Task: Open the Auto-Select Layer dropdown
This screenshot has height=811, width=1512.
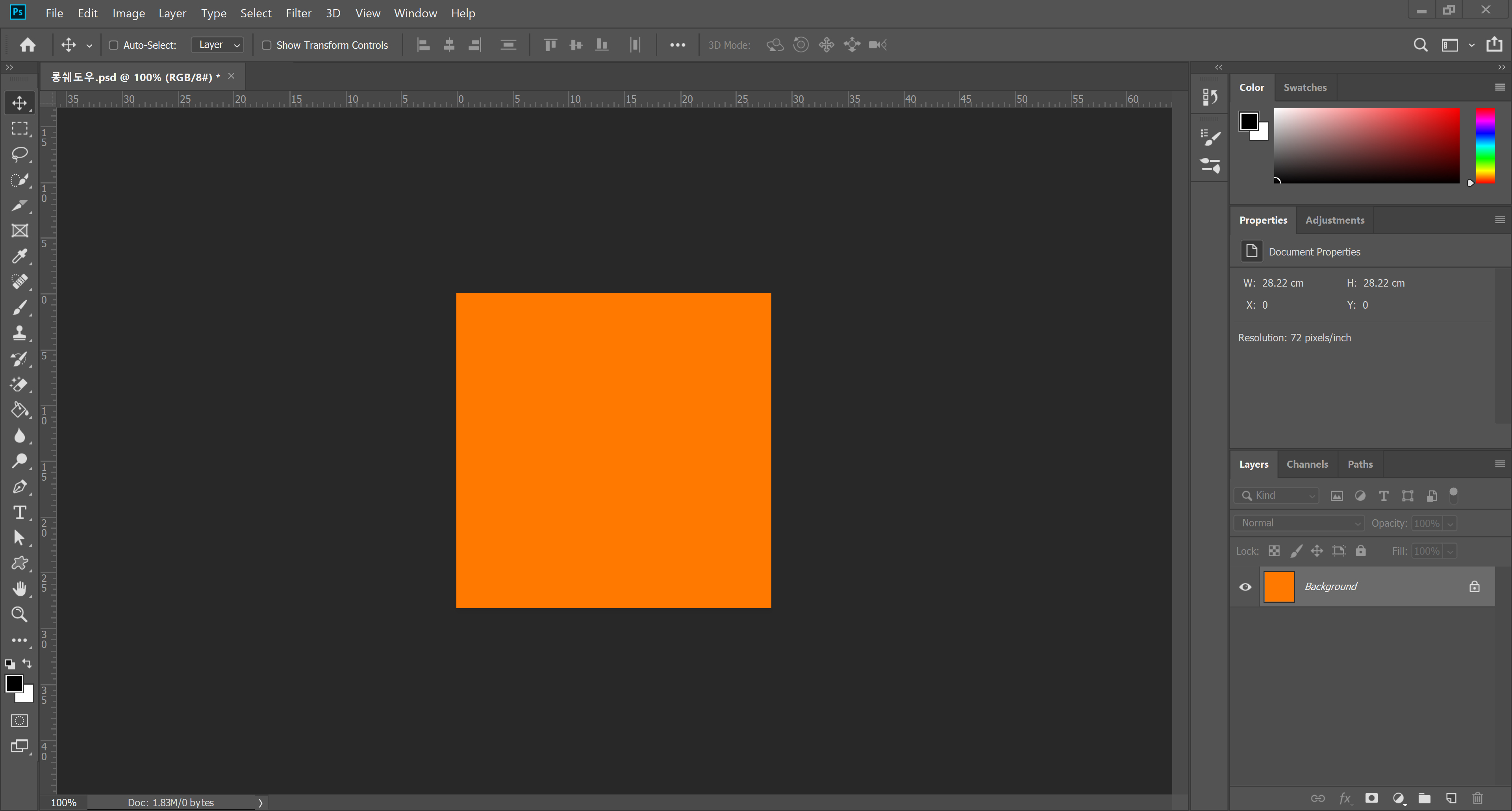Action: (218, 45)
